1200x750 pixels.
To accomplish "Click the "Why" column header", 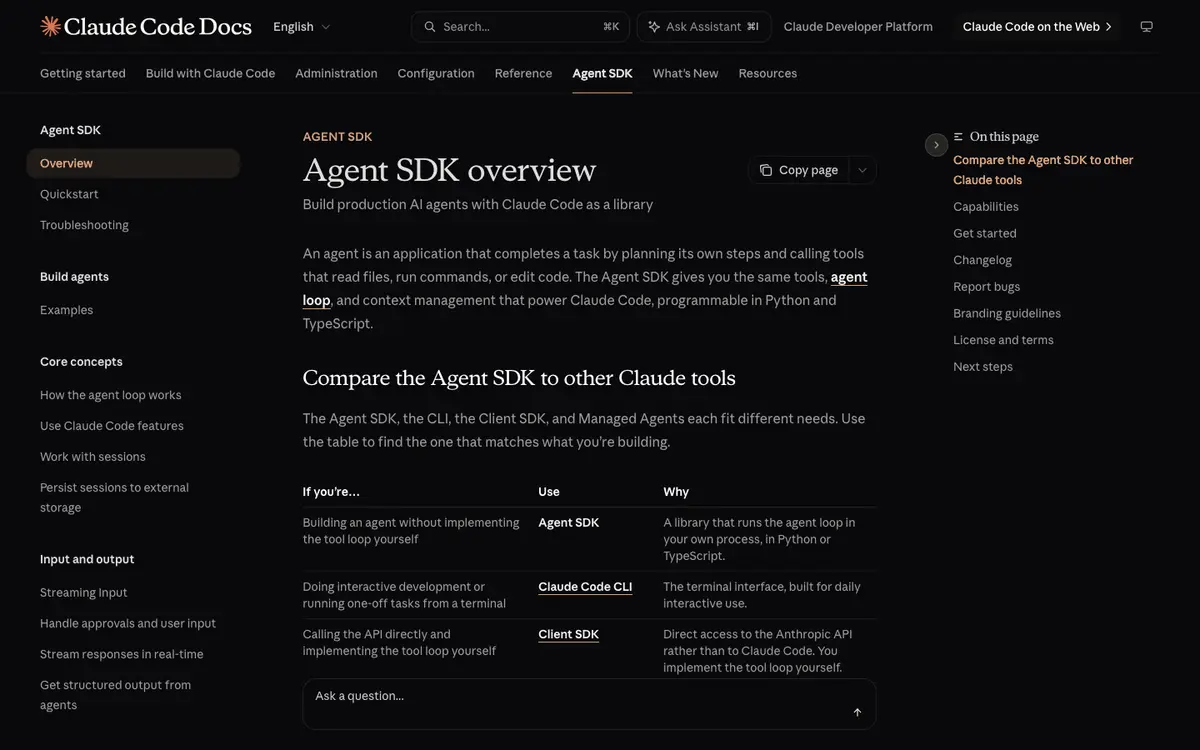I will click(x=676, y=492).
